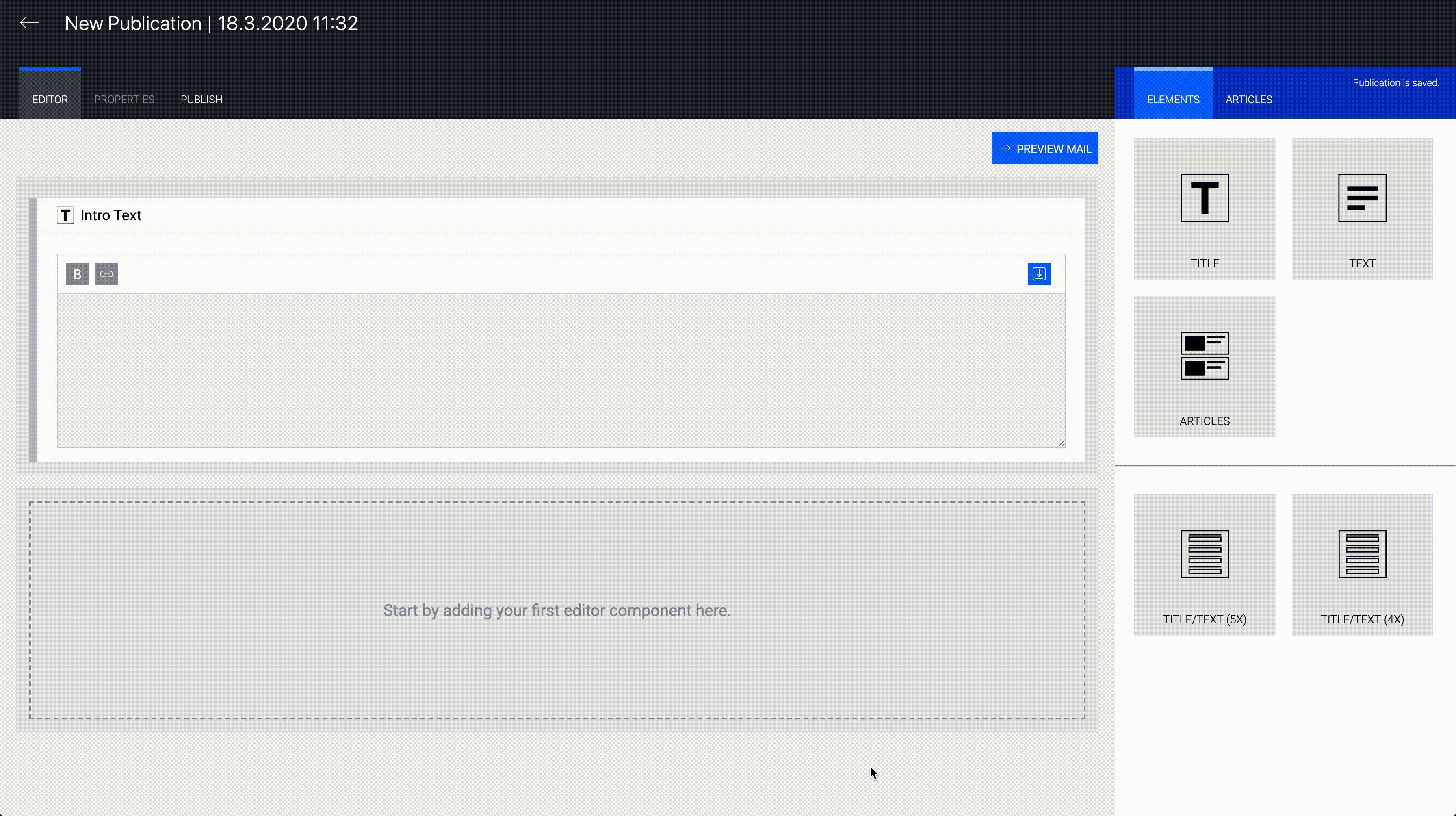Insert a link in Intro Text
The height and width of the screenshot is (816, 1456).
(x=106, y=274)
